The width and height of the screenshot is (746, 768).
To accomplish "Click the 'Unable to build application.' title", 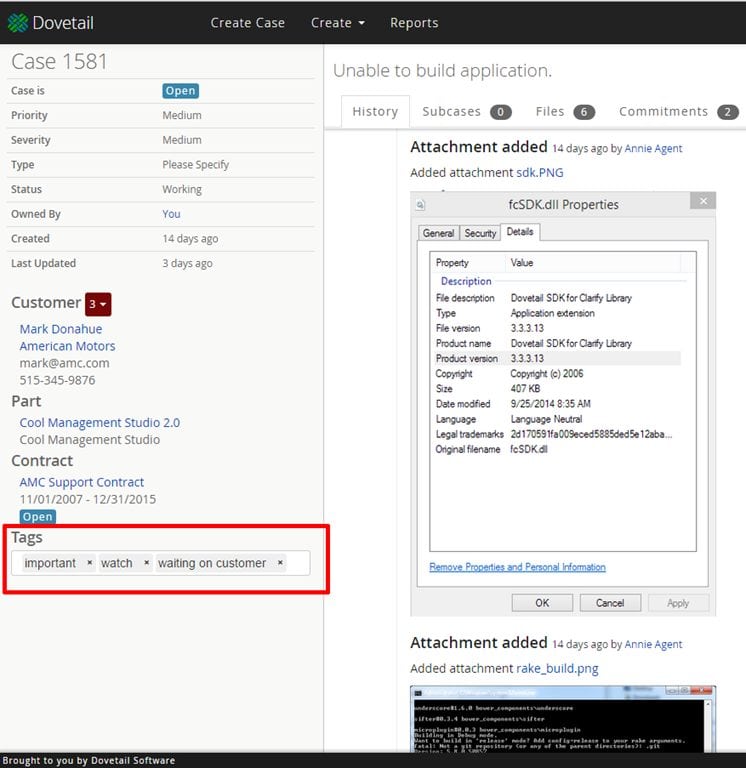I will (442, 71).
